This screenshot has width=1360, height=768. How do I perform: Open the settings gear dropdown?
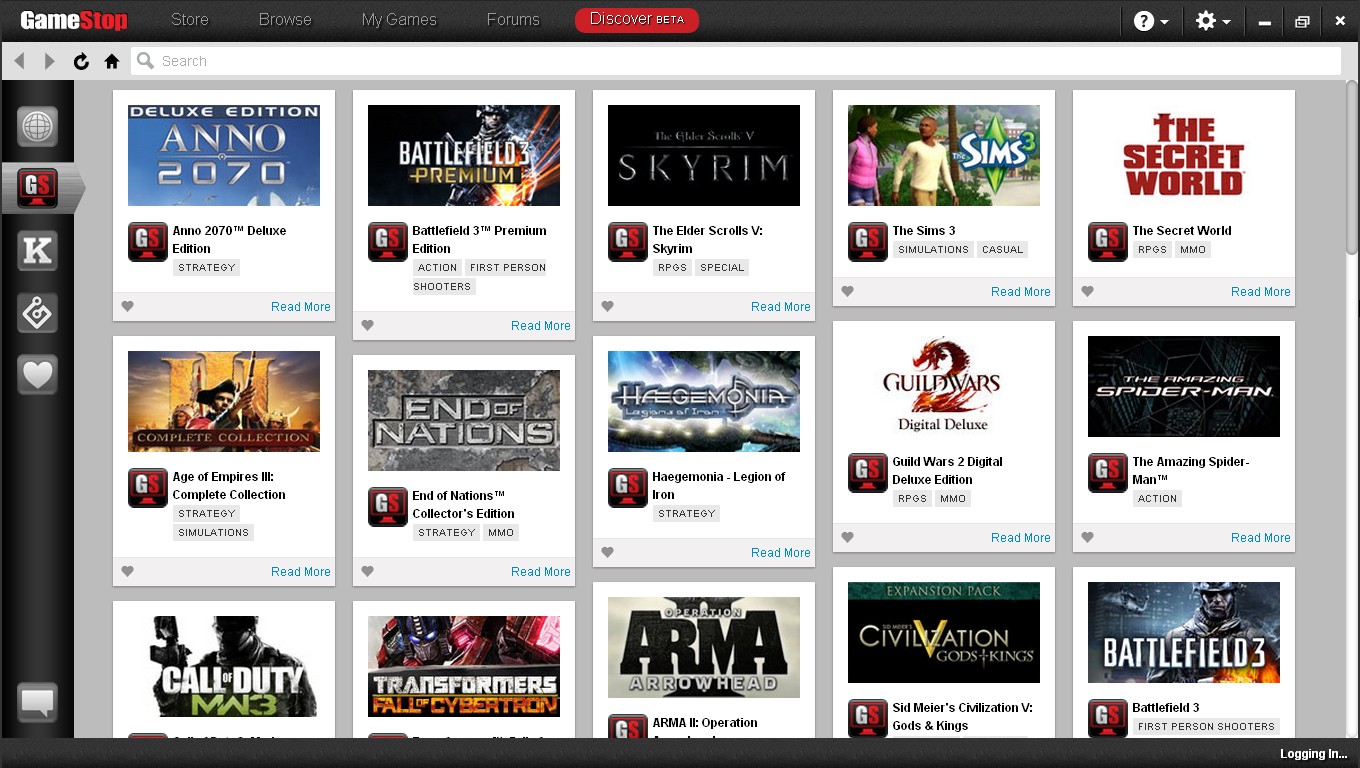[x=1213, y=21]
